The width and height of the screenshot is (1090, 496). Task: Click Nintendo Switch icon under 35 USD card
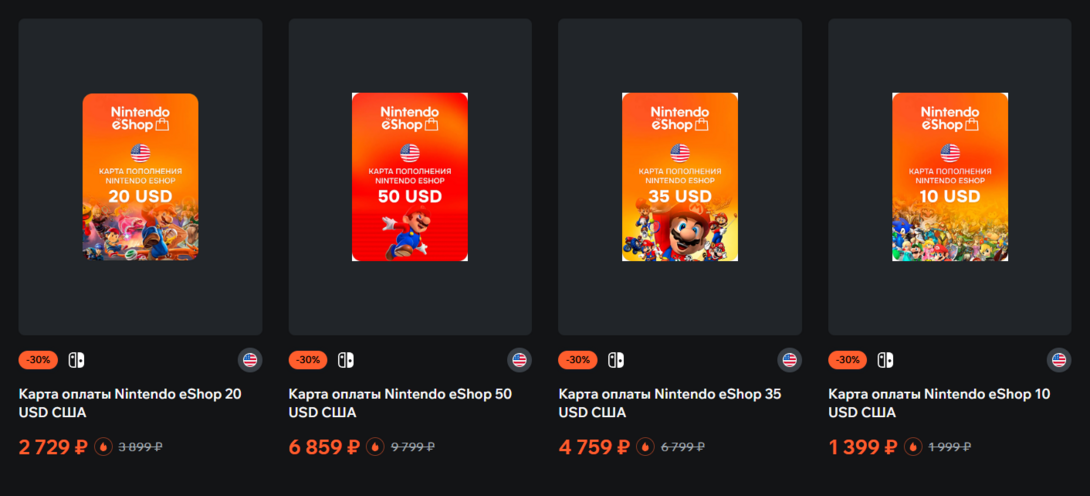pyautogui.click(x=615, y=360)
